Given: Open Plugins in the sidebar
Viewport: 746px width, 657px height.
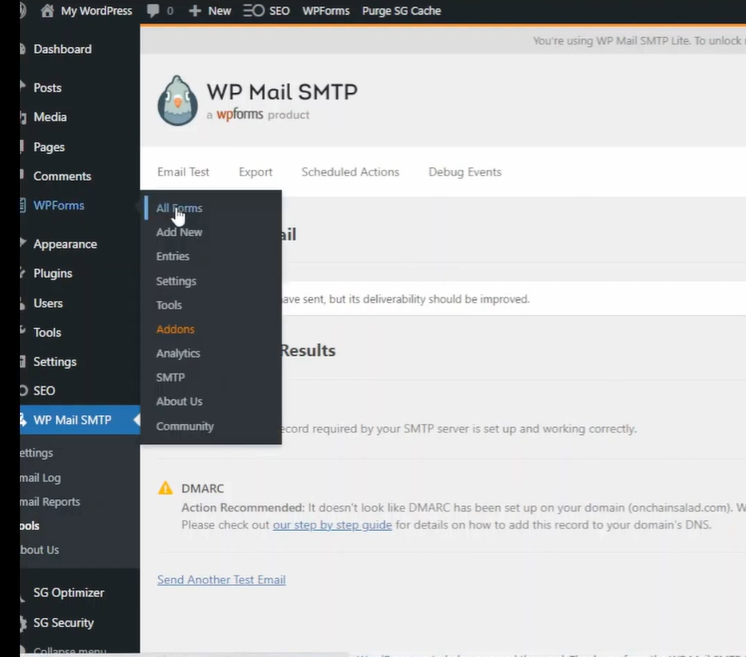Looking at the screenshot, I should click(x=53, y=274).
